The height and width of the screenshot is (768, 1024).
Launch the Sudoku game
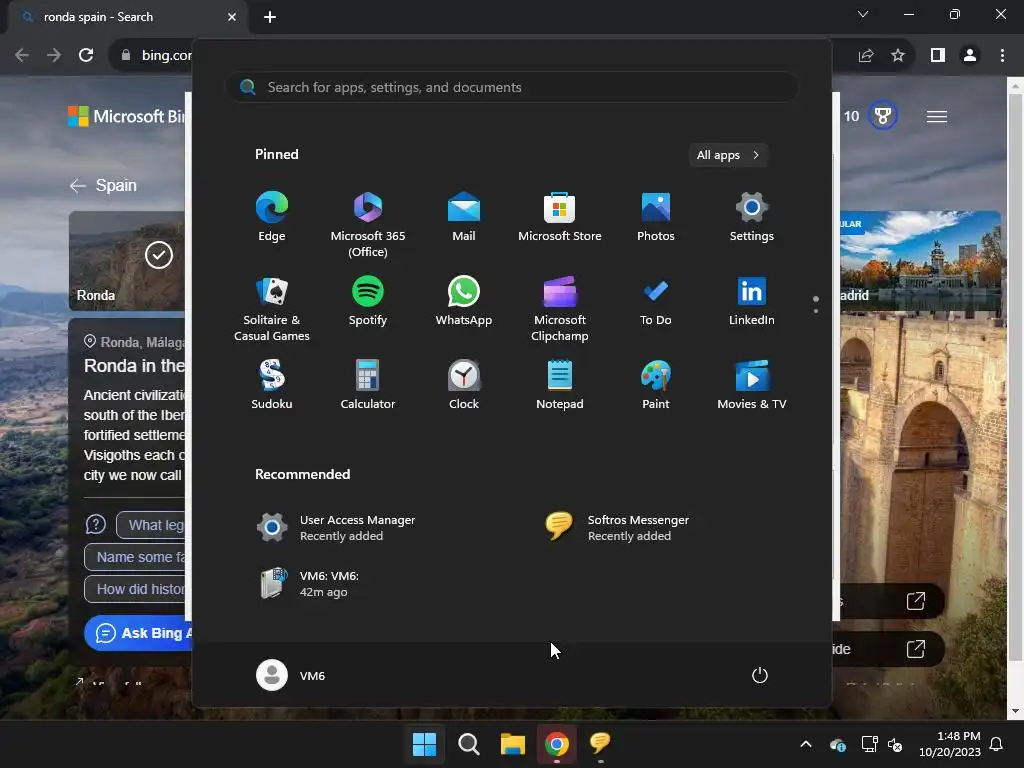click(x=272, y=385)
